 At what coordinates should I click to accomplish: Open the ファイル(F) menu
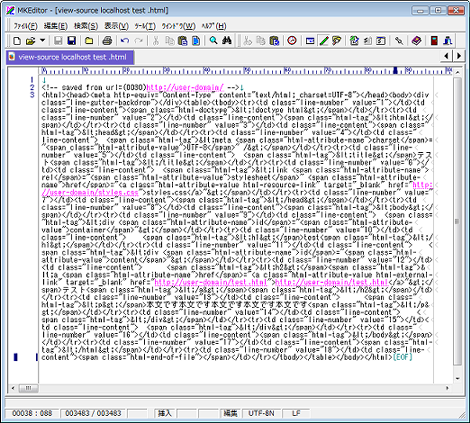pyautogui.click(x=25, y=26)
